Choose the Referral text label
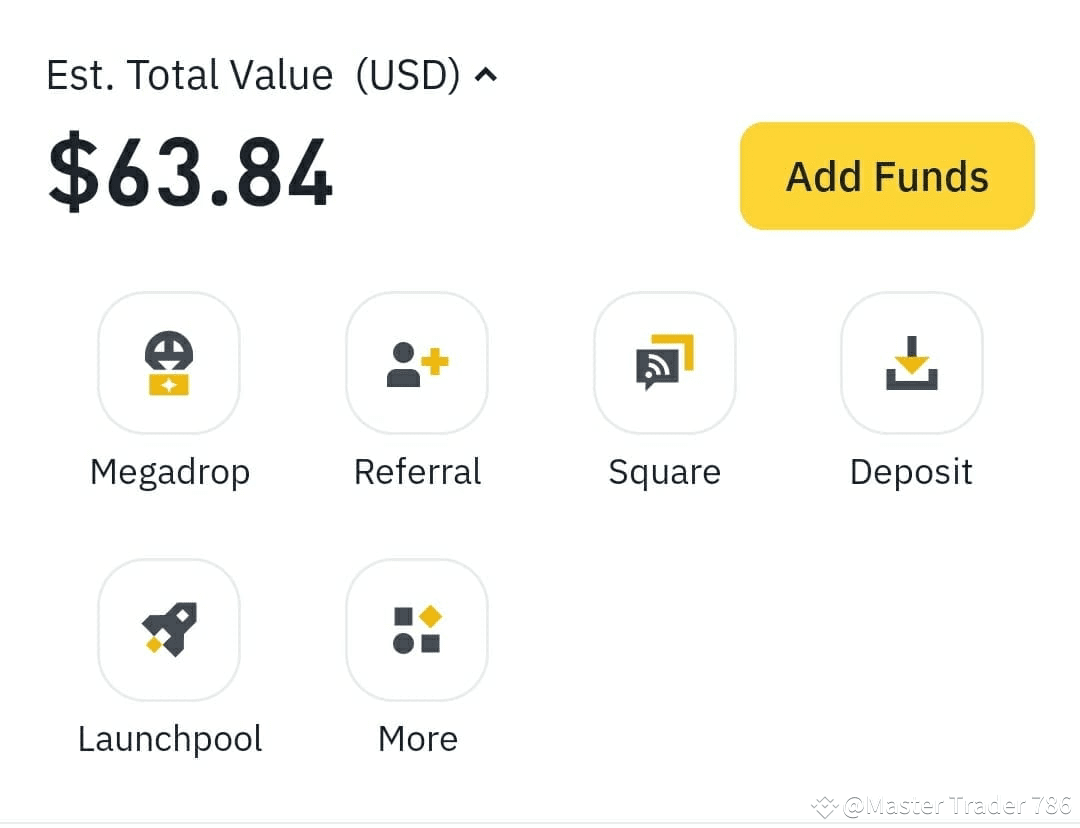 (417, 472)
